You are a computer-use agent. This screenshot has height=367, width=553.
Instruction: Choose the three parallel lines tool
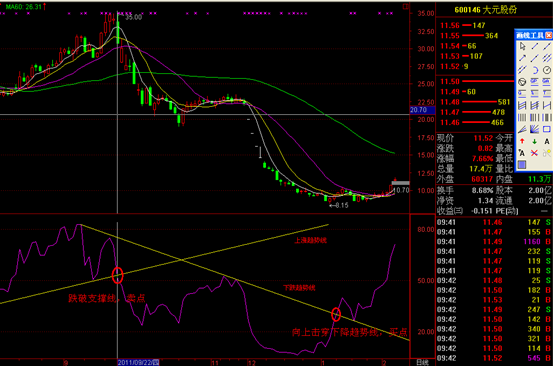coord(547,58)
